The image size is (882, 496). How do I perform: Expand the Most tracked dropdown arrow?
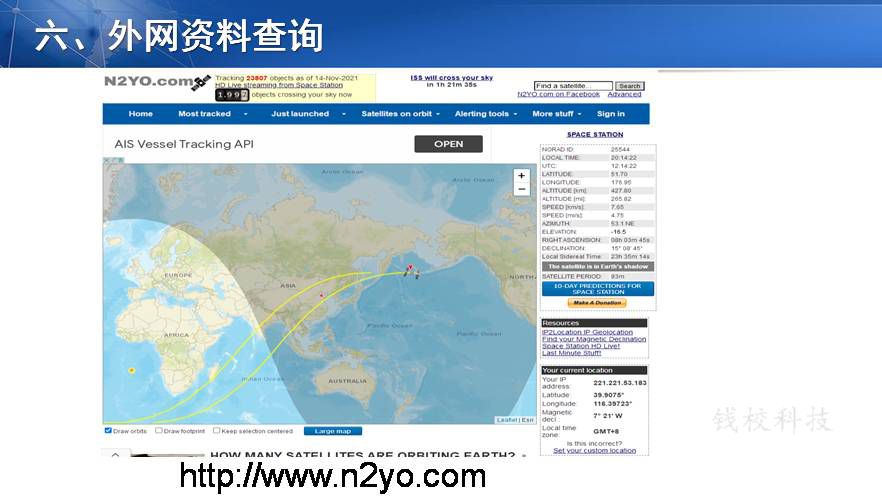coord(245,114)
